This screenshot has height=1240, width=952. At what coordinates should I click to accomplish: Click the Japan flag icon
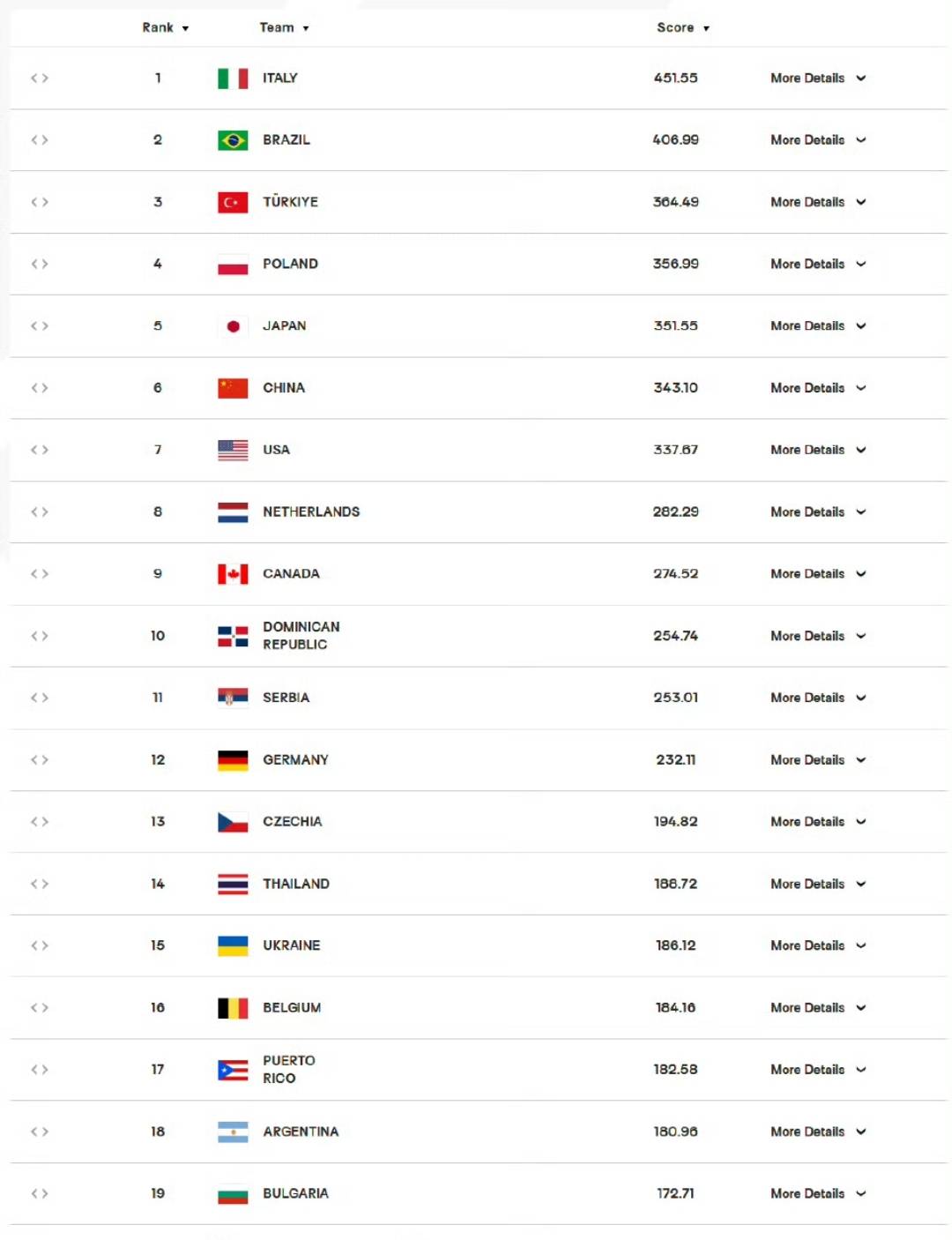pos(233,326)
